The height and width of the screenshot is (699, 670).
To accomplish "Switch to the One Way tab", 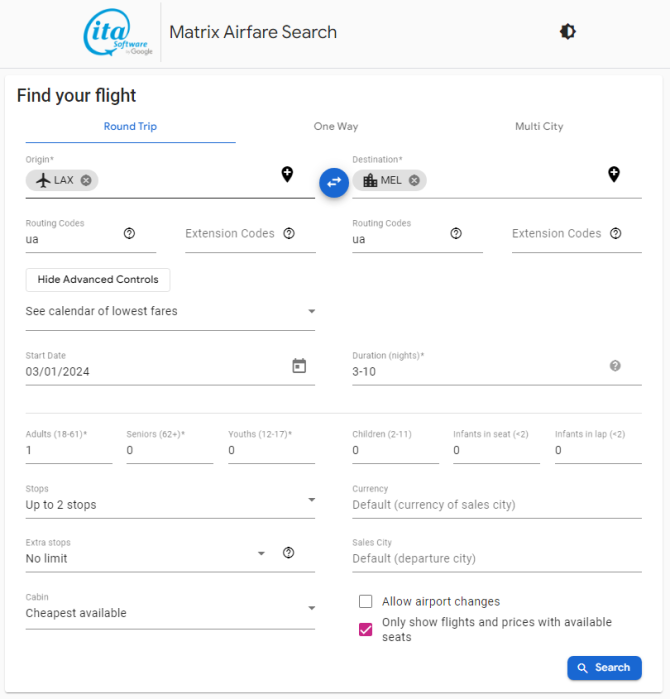I will (x=336, y=127).
